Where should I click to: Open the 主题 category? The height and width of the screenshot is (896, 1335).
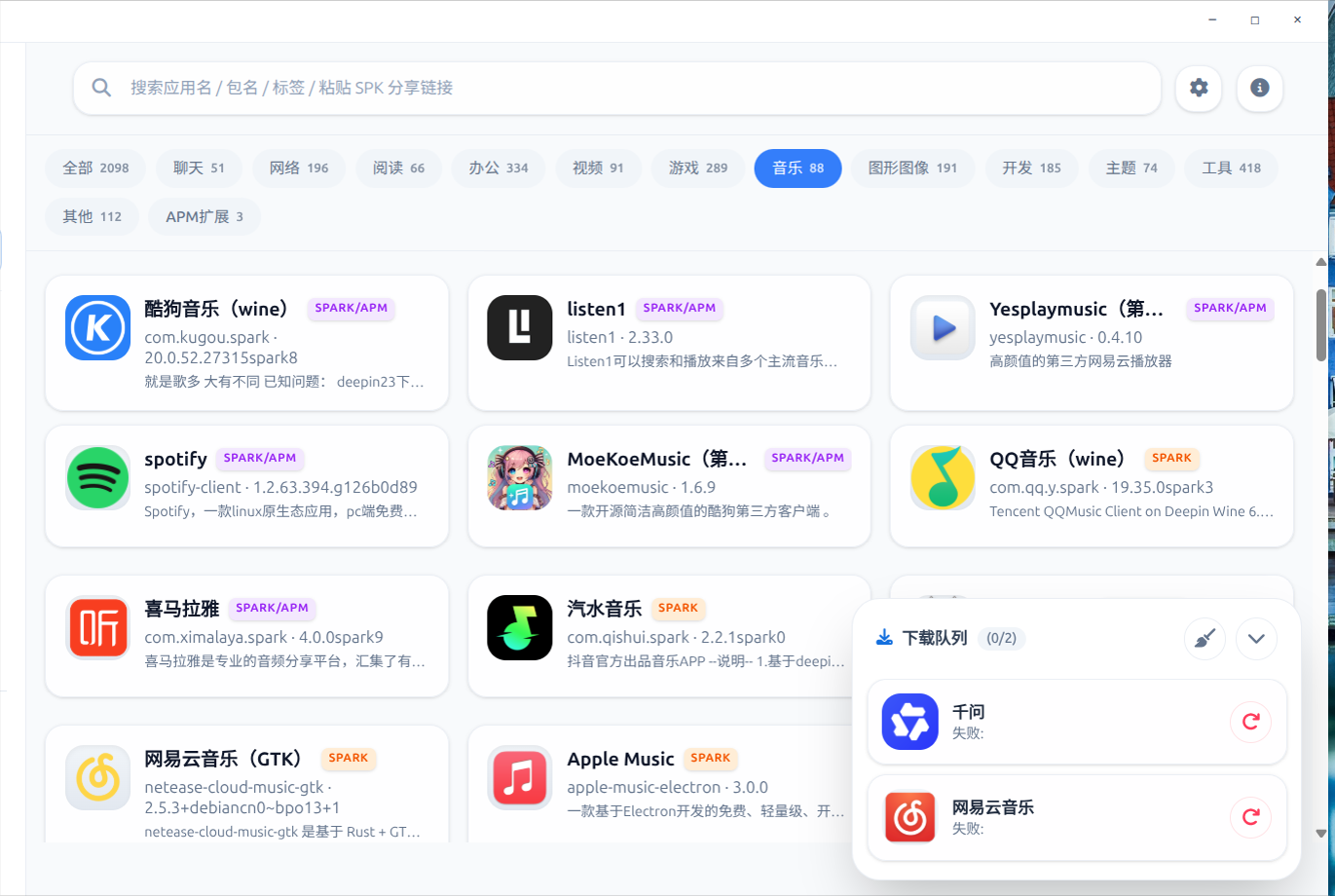[1131, 168]
